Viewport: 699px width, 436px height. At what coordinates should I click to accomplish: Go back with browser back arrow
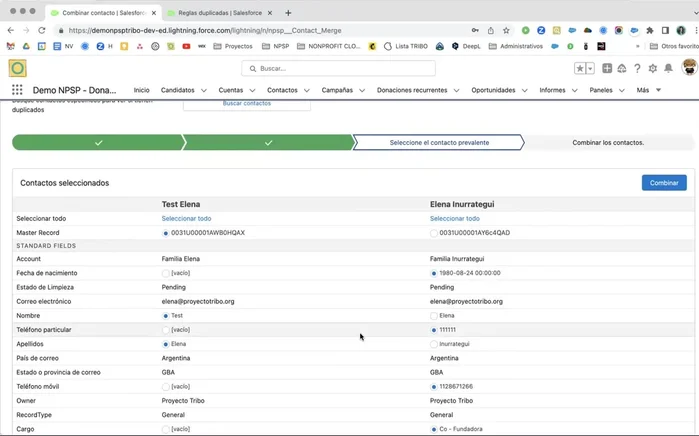[11, 30]
